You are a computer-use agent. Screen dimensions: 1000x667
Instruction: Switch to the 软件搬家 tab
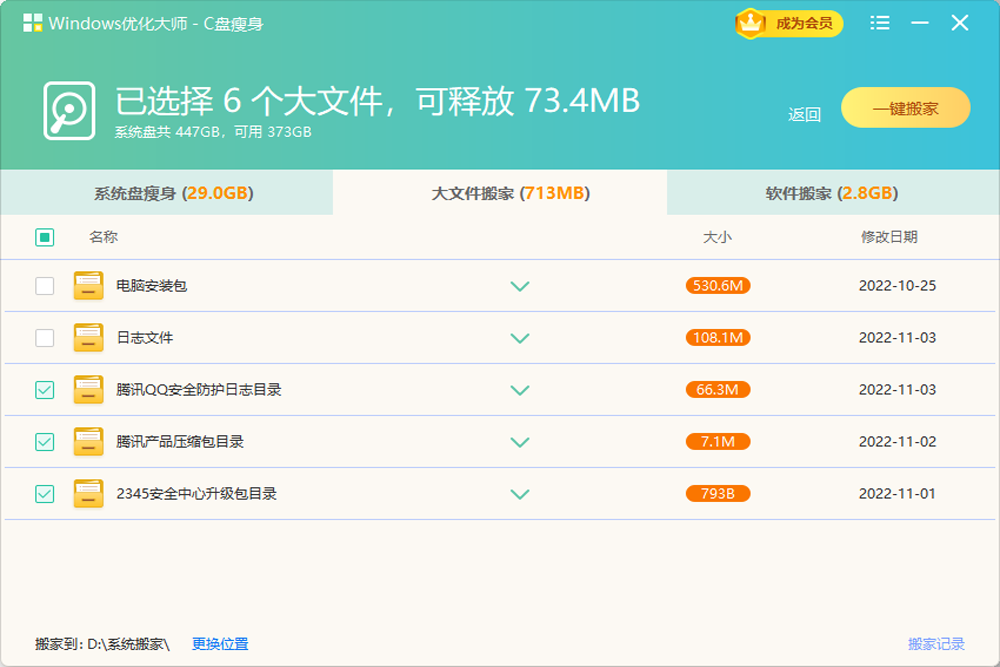tap(833, 194)
